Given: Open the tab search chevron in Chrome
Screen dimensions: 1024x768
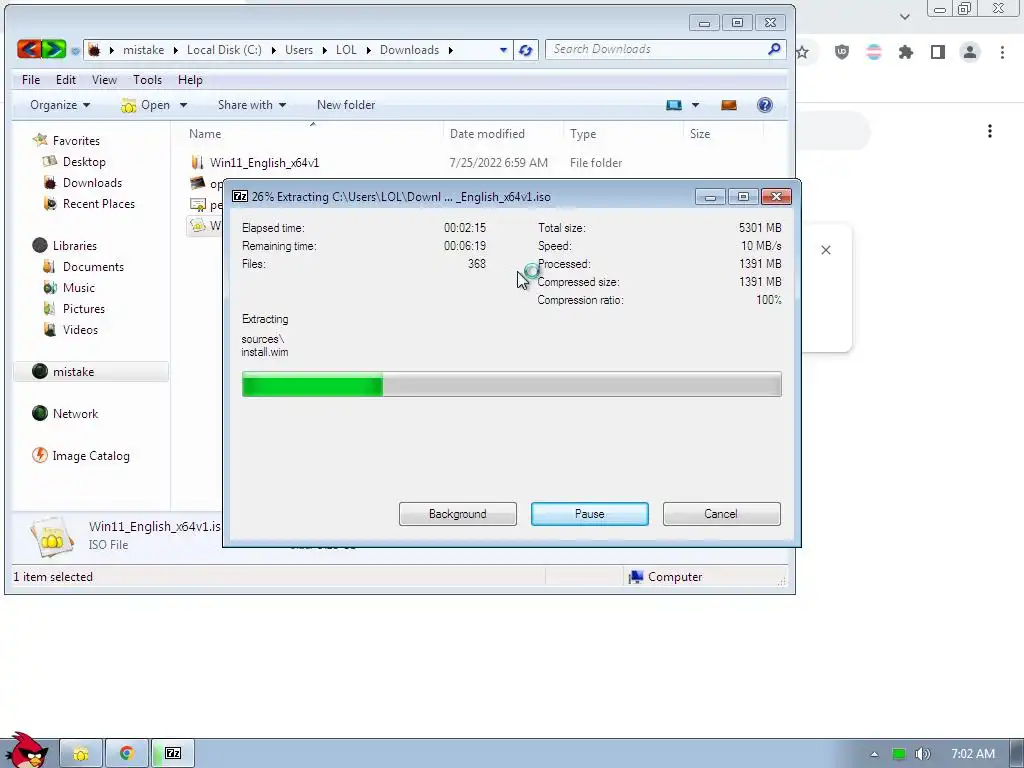Looking at the screenshot, I should click(904, 16).
